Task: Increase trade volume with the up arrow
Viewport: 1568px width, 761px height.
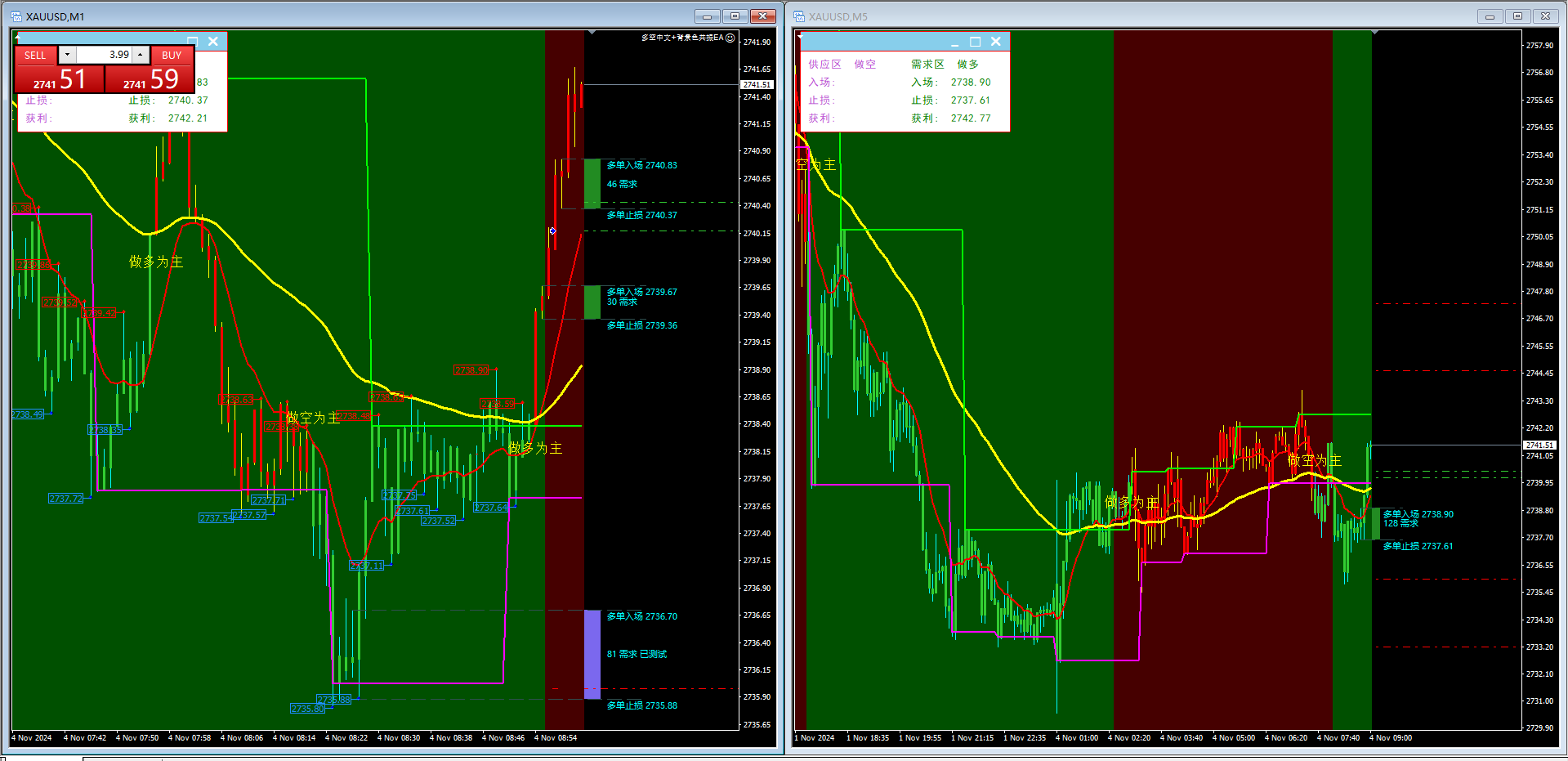Action: point(141,55)
